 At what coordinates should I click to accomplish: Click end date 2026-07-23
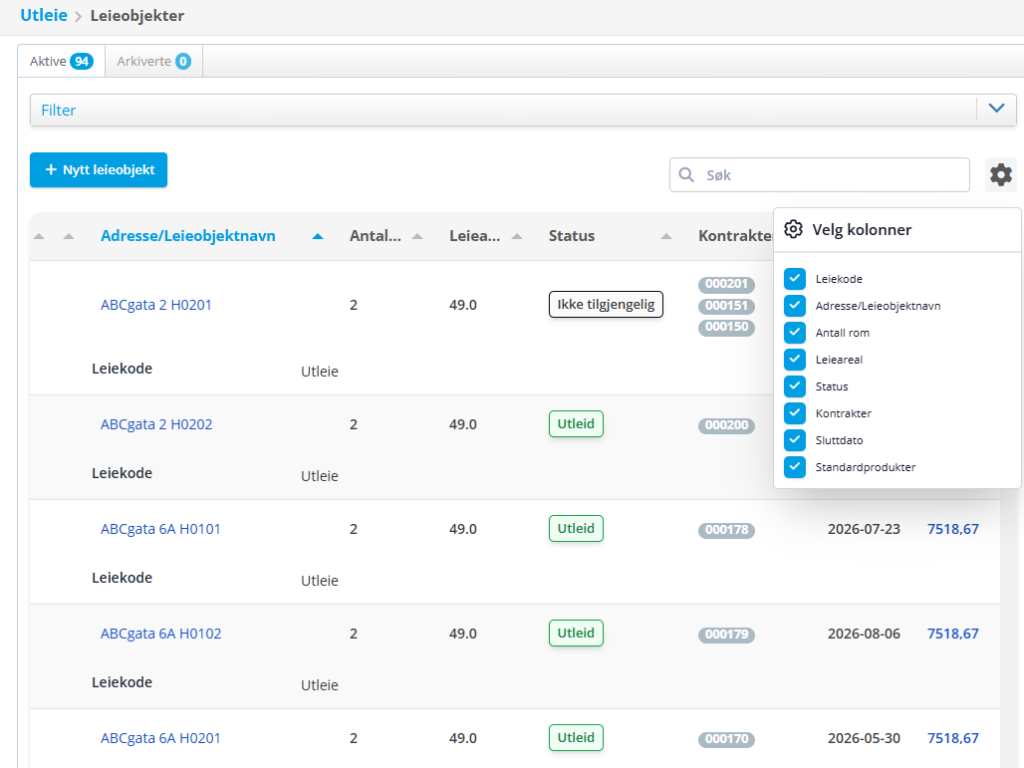tap(863, 529)
